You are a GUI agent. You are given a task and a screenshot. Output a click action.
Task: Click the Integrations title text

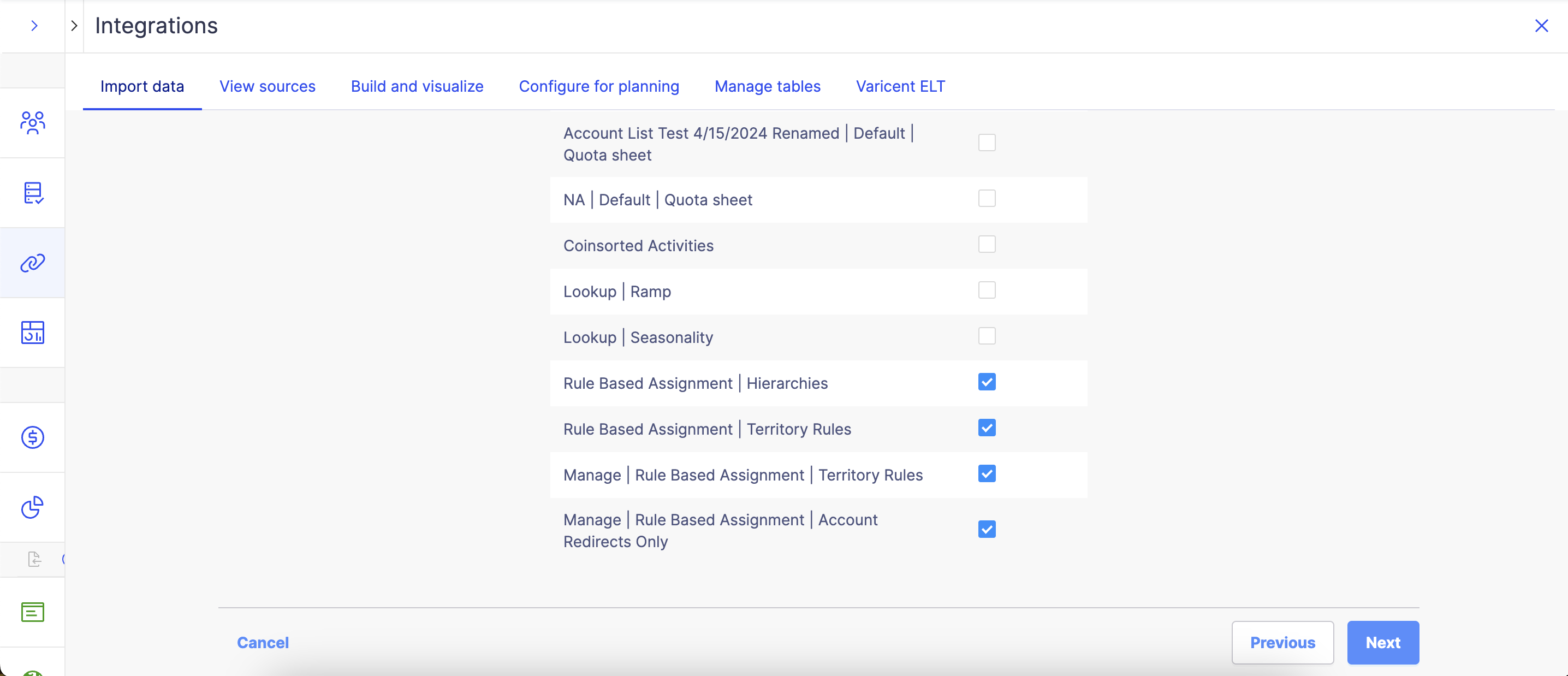[156, 26]
